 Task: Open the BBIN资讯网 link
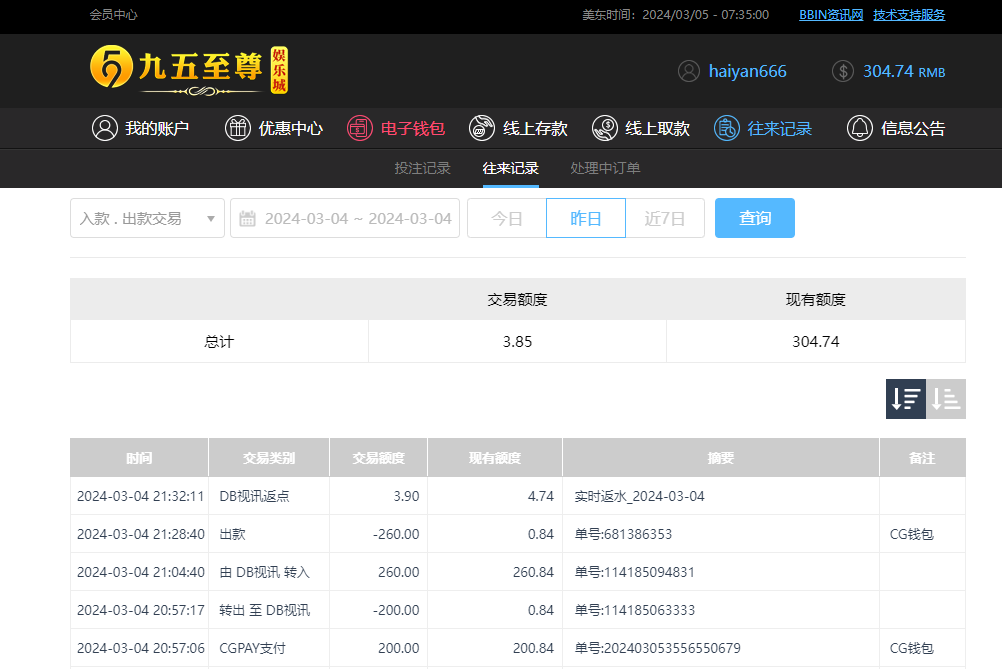(830, 15)
